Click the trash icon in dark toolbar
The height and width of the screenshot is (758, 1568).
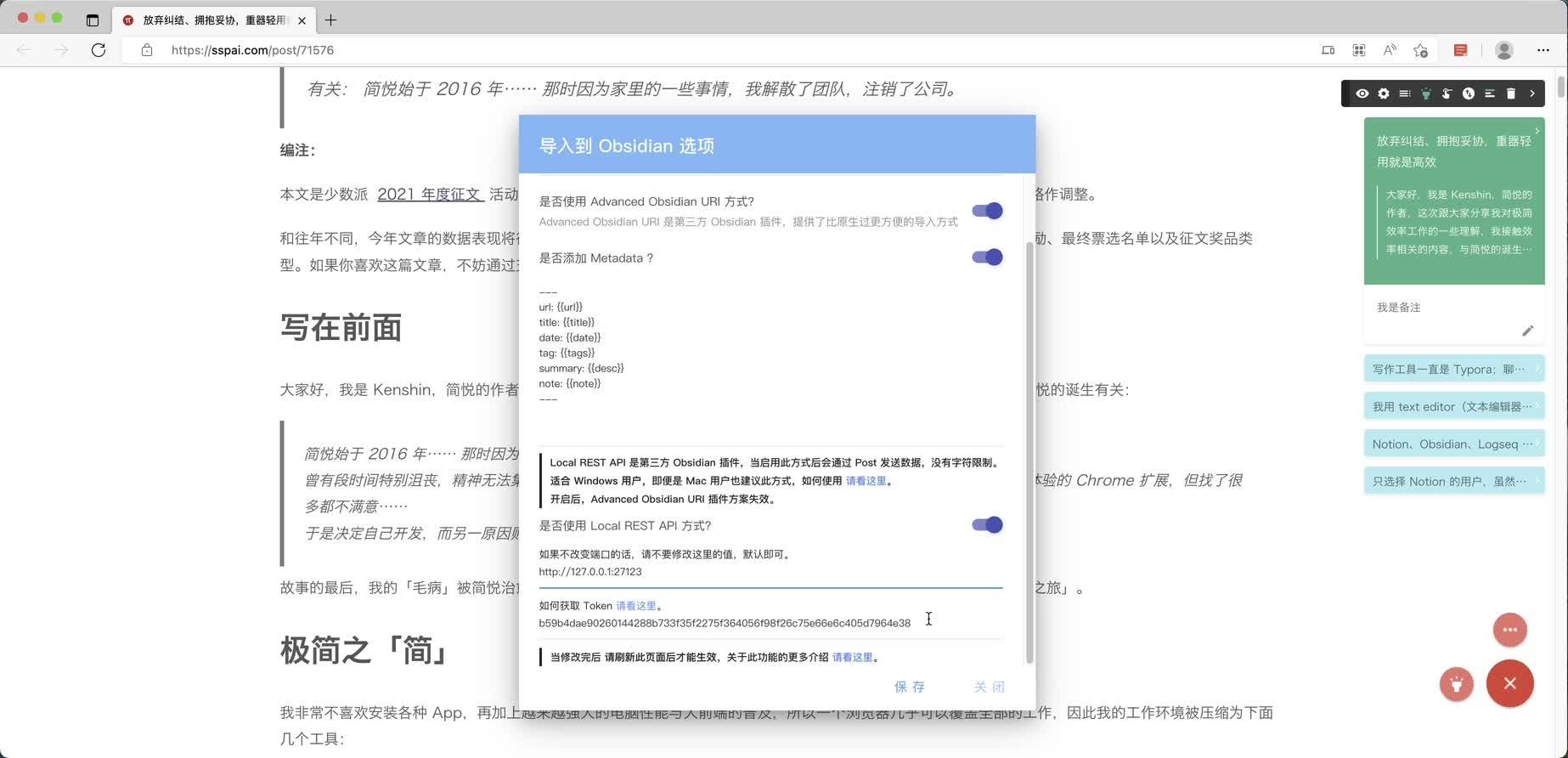(1511, 93)
